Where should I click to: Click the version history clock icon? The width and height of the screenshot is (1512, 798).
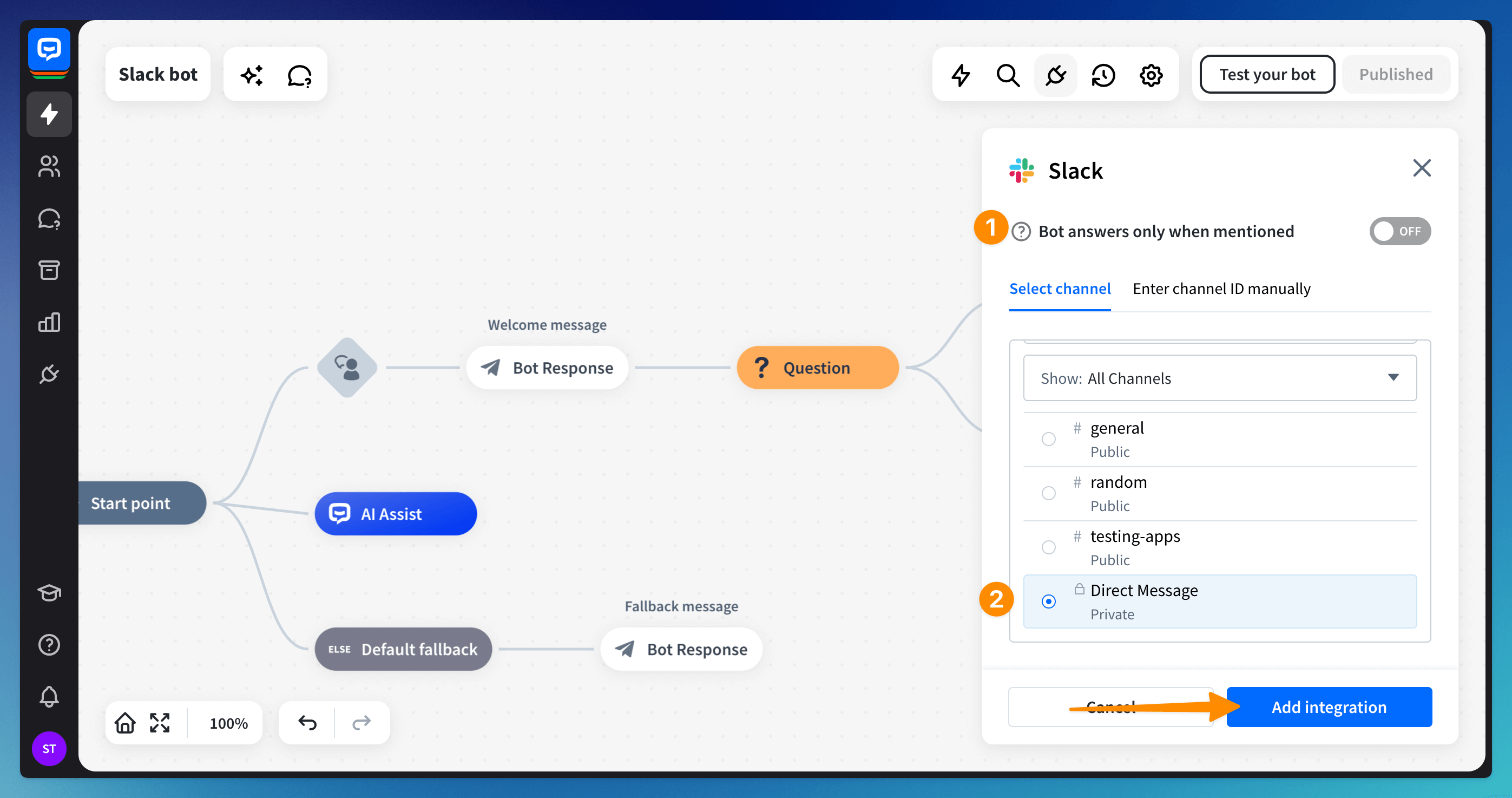coord(1103,75)
